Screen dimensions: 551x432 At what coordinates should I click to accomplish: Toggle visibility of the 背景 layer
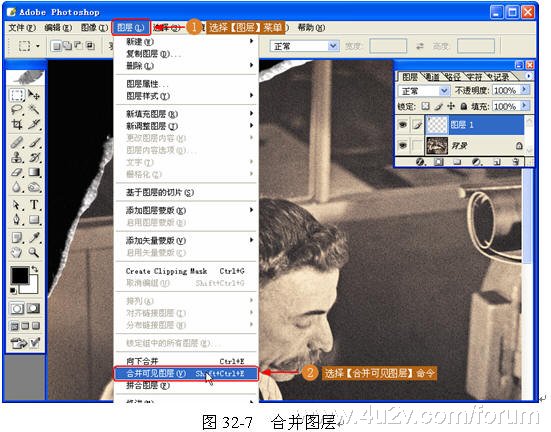coord(403,145)
